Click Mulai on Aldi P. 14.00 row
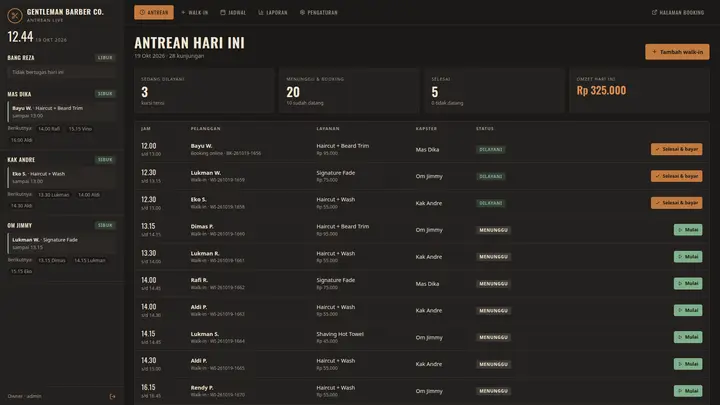The width and height of the screenshot is (720, 405). click(x=688, y=310)
